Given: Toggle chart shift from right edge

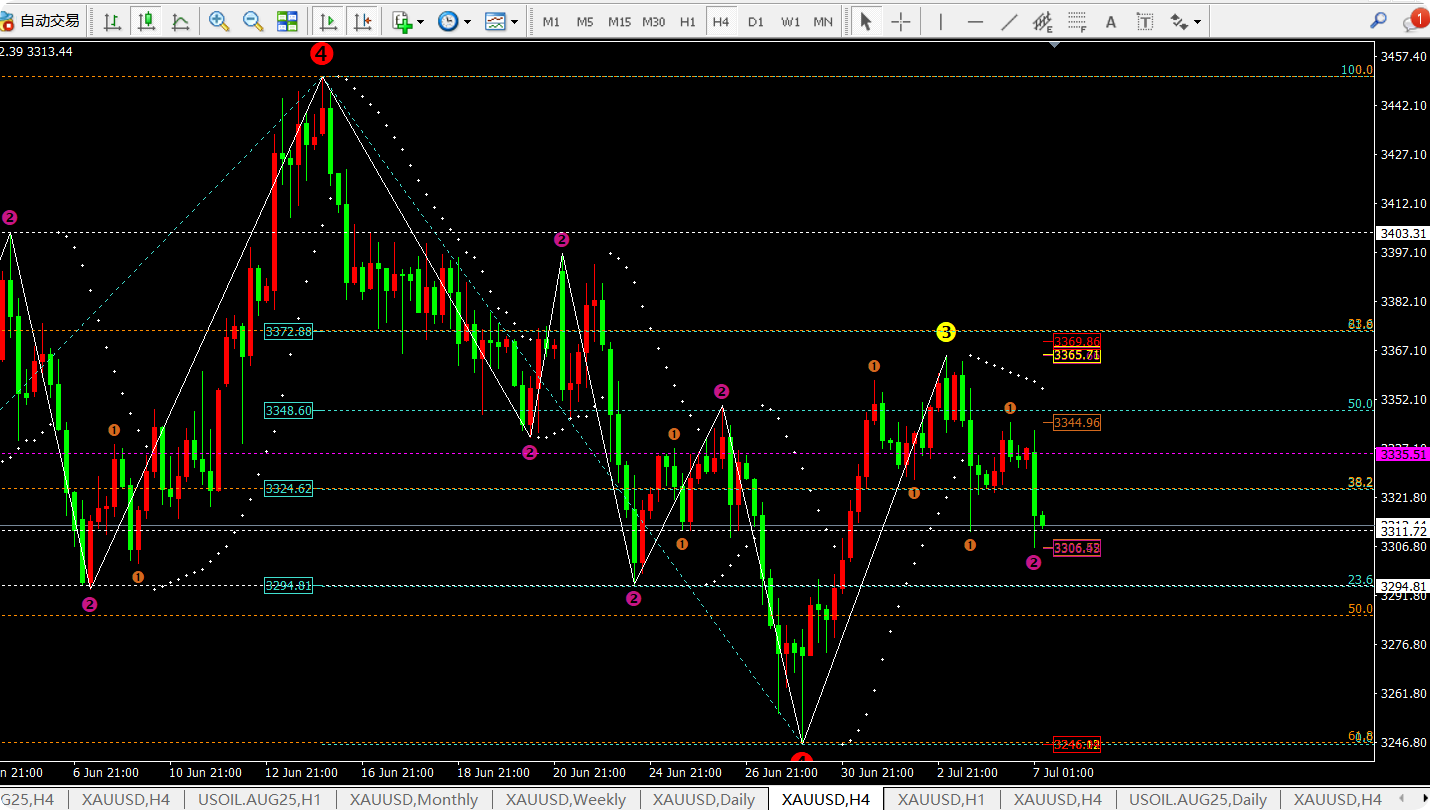Looking at the screenshot, I should (362, 21).
